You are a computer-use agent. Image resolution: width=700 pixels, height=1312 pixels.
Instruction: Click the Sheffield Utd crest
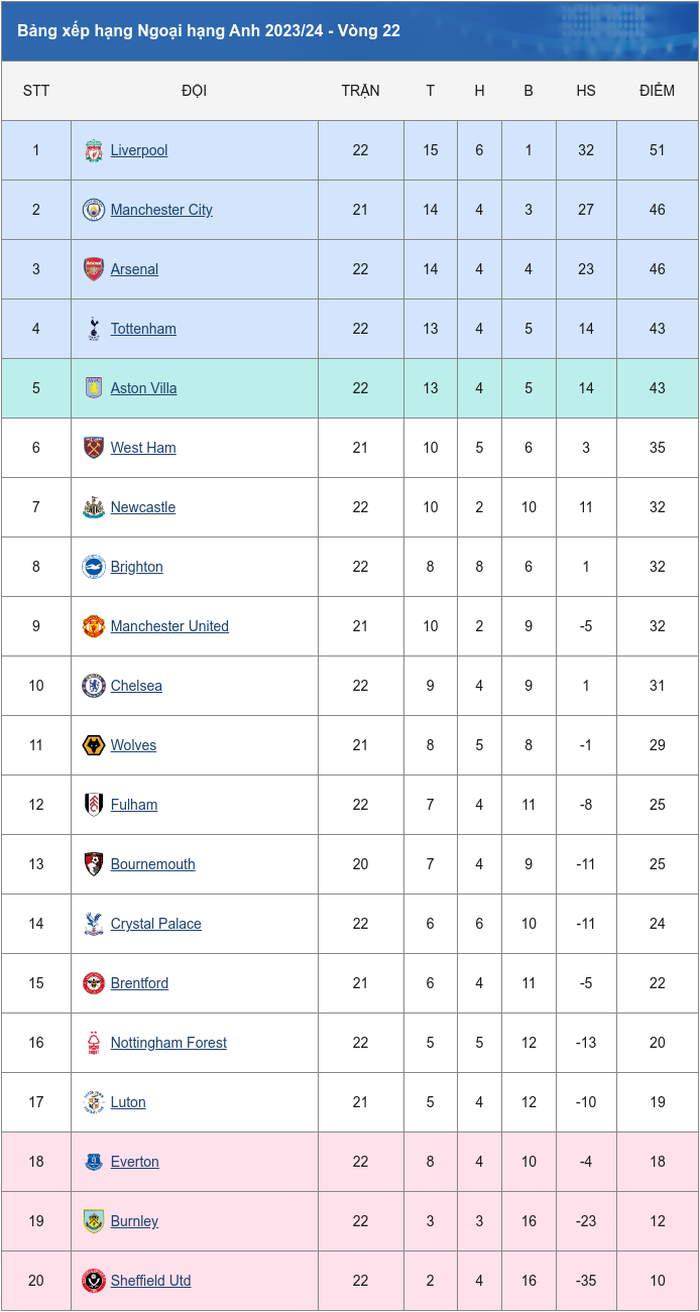(93, 1281)
